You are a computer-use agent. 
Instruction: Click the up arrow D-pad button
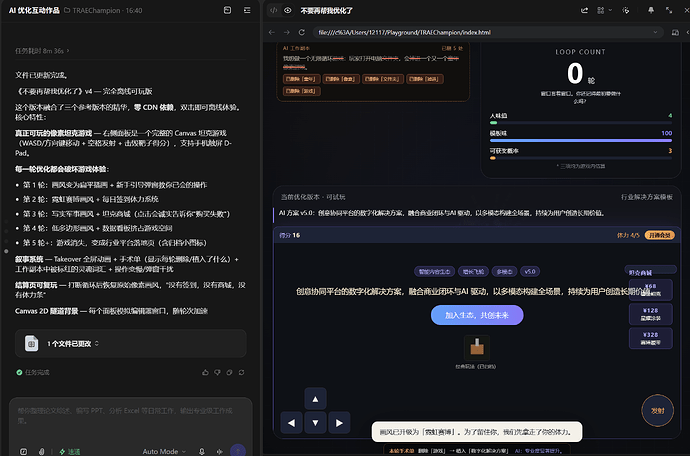[316, 399]
